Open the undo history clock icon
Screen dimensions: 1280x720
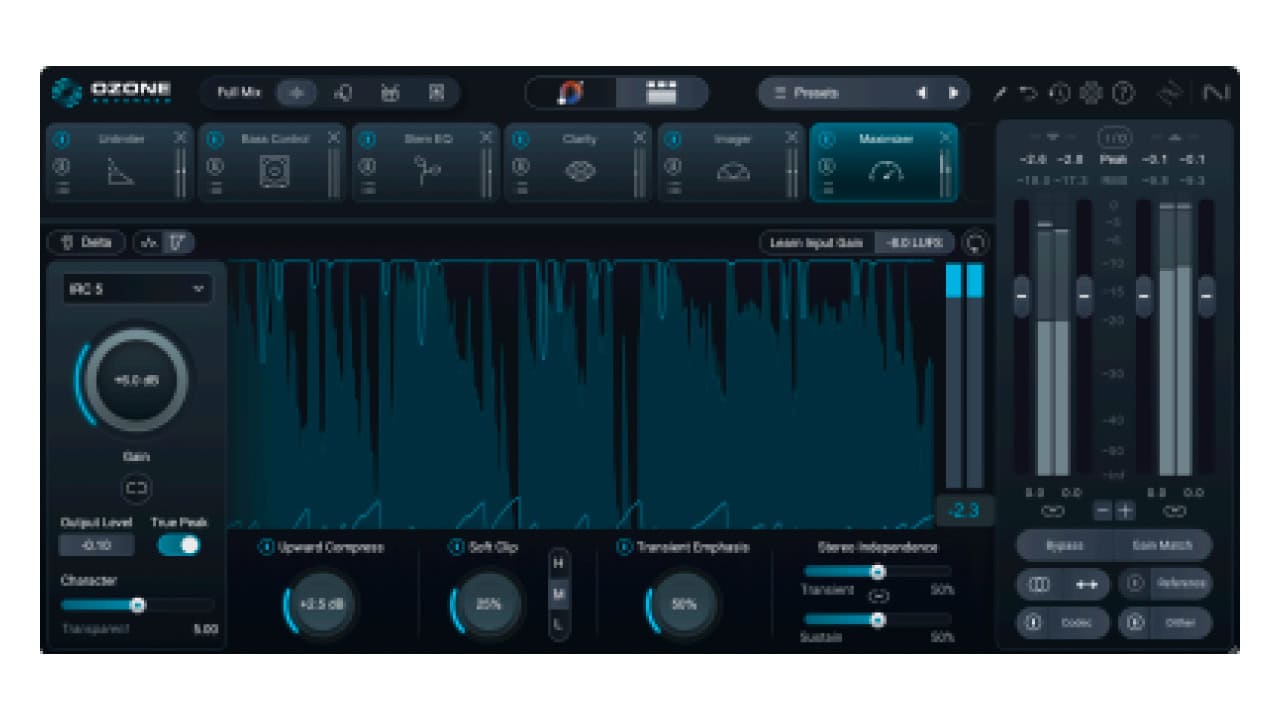(1059, 93)
